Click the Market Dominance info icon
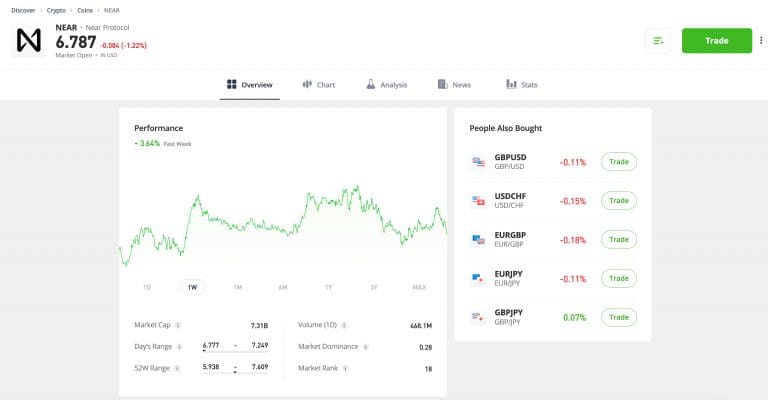 [366, 347]
